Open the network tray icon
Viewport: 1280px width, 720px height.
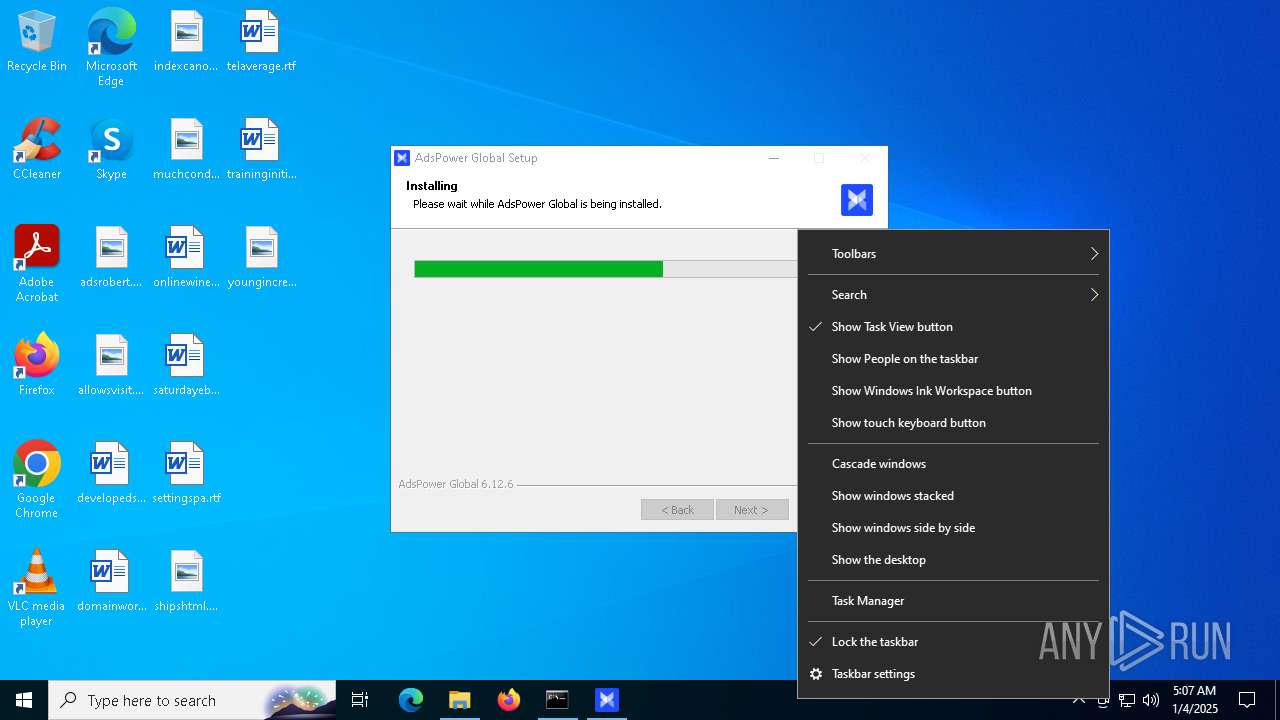click(x=1127, y=700)
